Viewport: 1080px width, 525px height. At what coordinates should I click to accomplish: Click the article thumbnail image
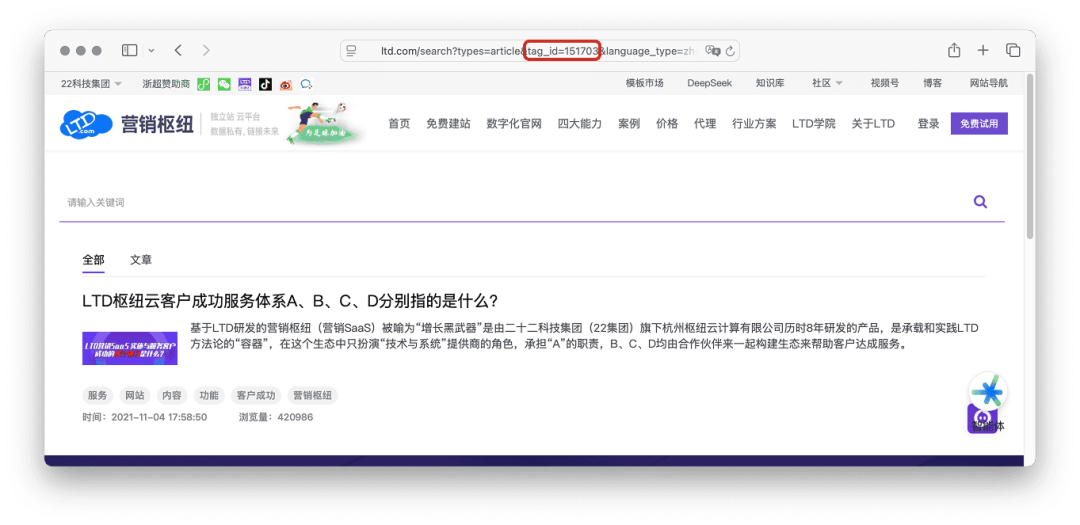[129, 348]
